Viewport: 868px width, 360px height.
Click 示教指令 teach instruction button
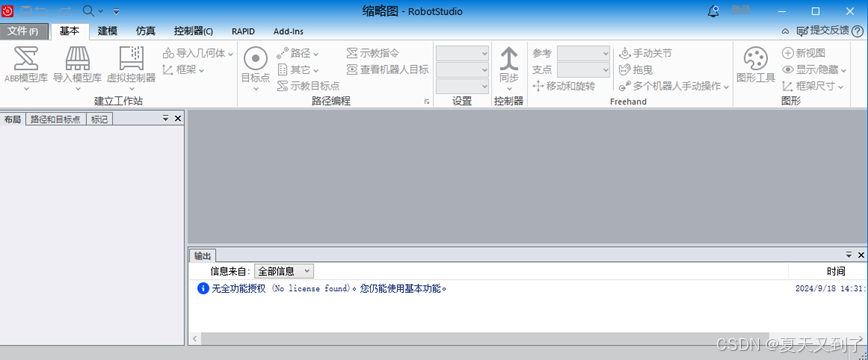[x=373, y=54]
